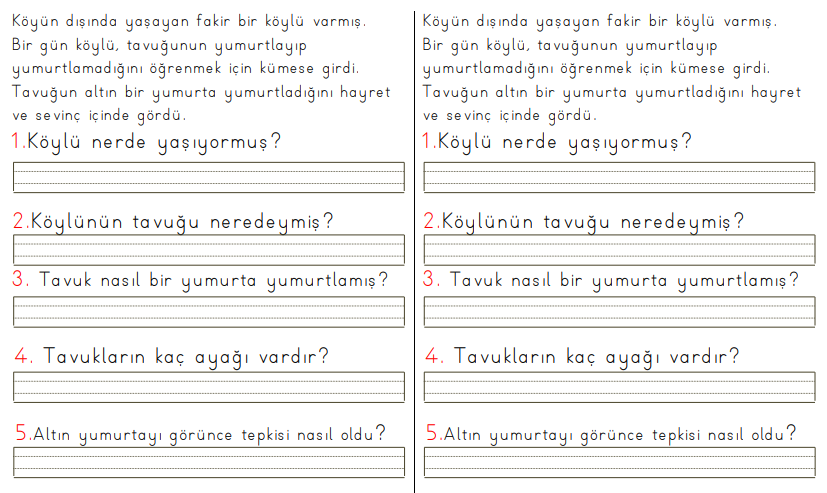Click the answer lines below left question 2
This screenshot has width=827, height=493.
(x=208, y=250)
